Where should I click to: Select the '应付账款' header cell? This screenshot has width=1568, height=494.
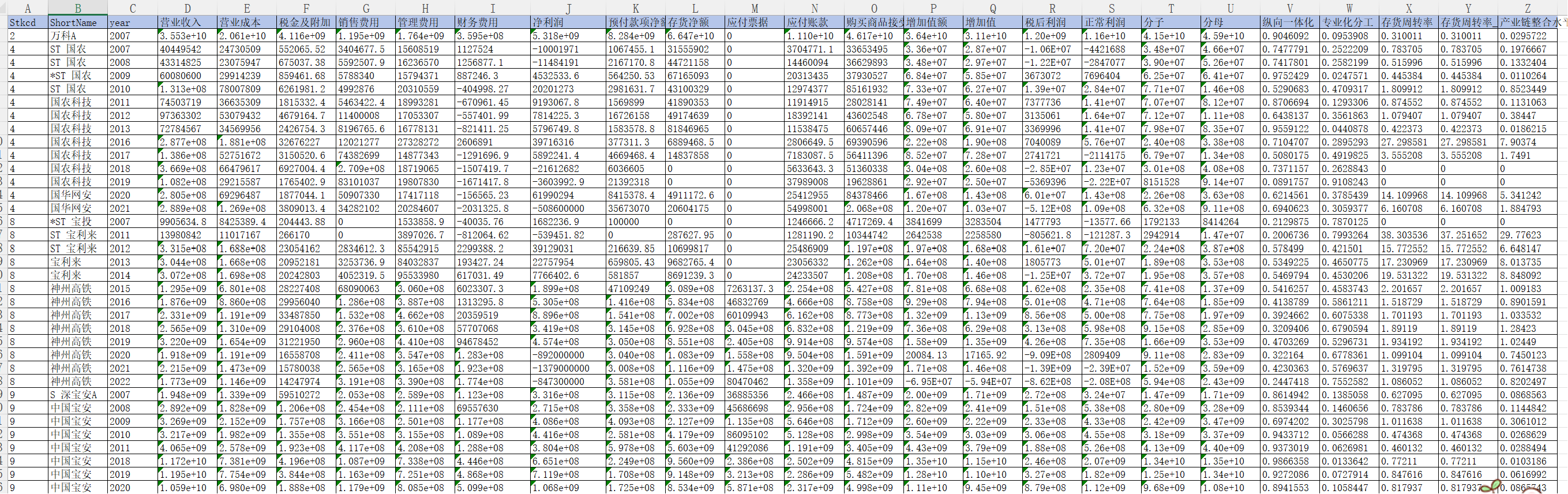click(814, 23)
